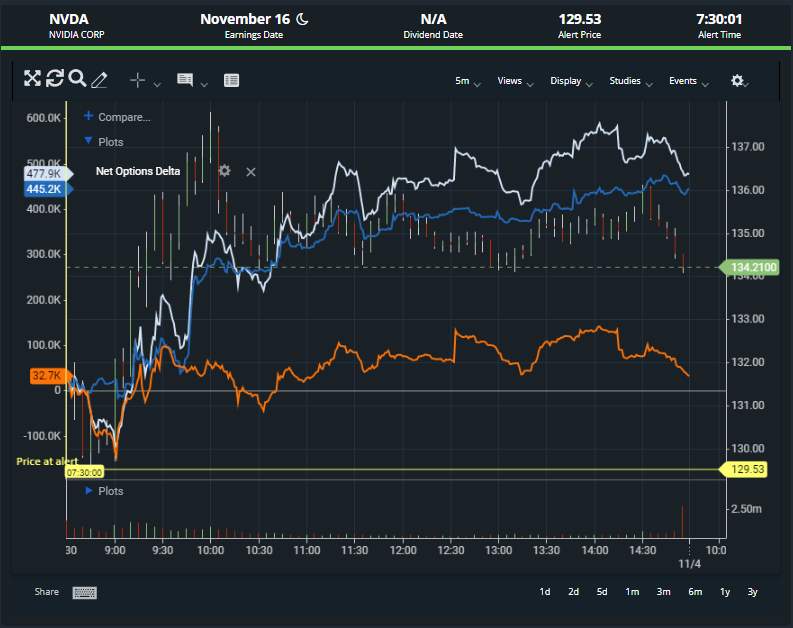The height and width of the screenshot is (628, 793).
Task: Click the 477.9K white value tag
Action: click(x=48, y=173)
